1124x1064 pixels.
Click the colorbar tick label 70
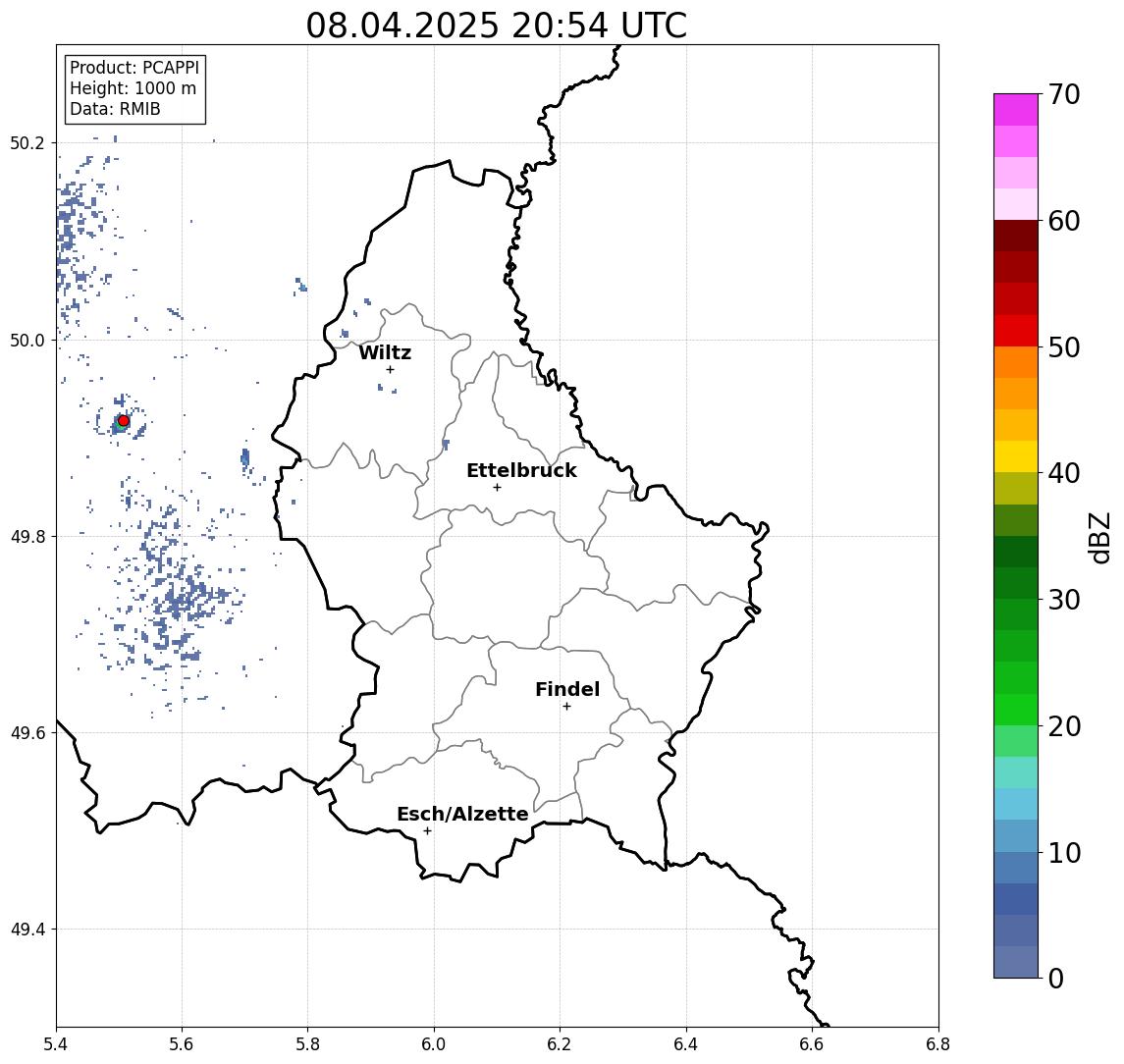tap(1064, 94)
